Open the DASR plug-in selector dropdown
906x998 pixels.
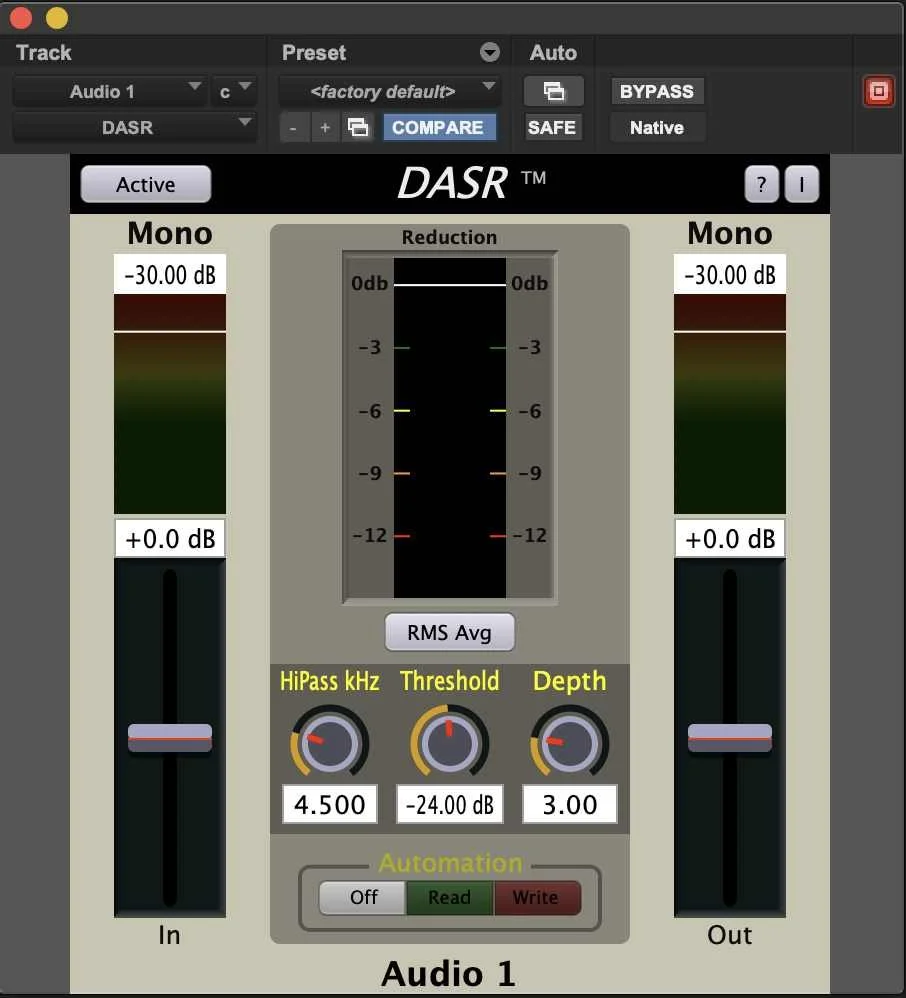click(135, 127)
